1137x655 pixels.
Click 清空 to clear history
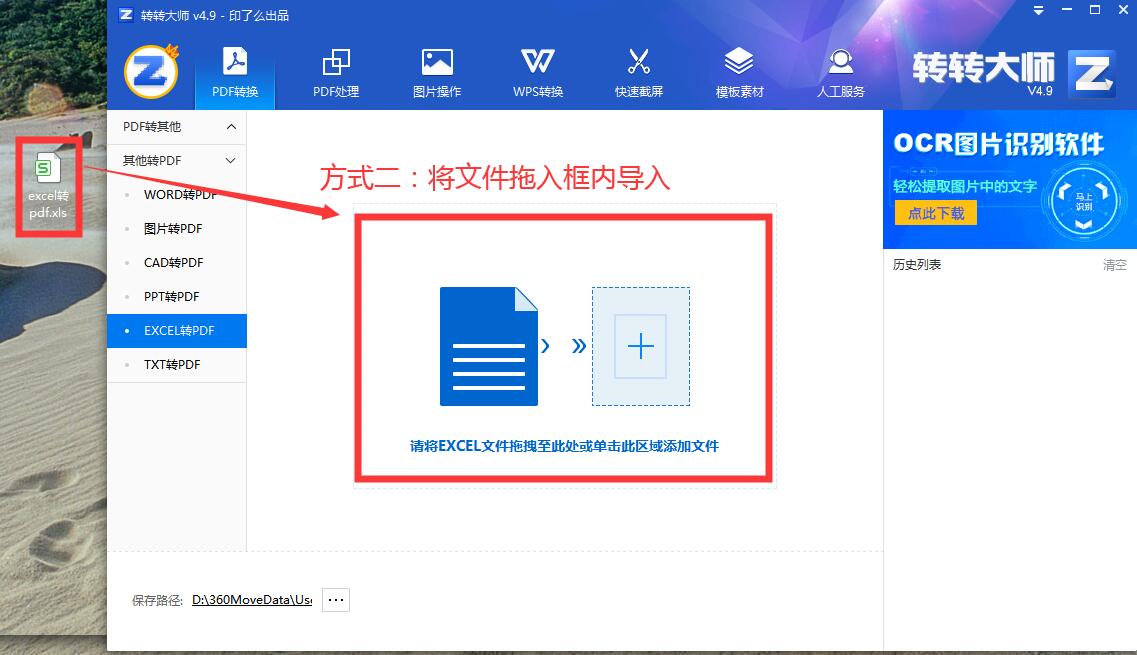coord(1115,265)
